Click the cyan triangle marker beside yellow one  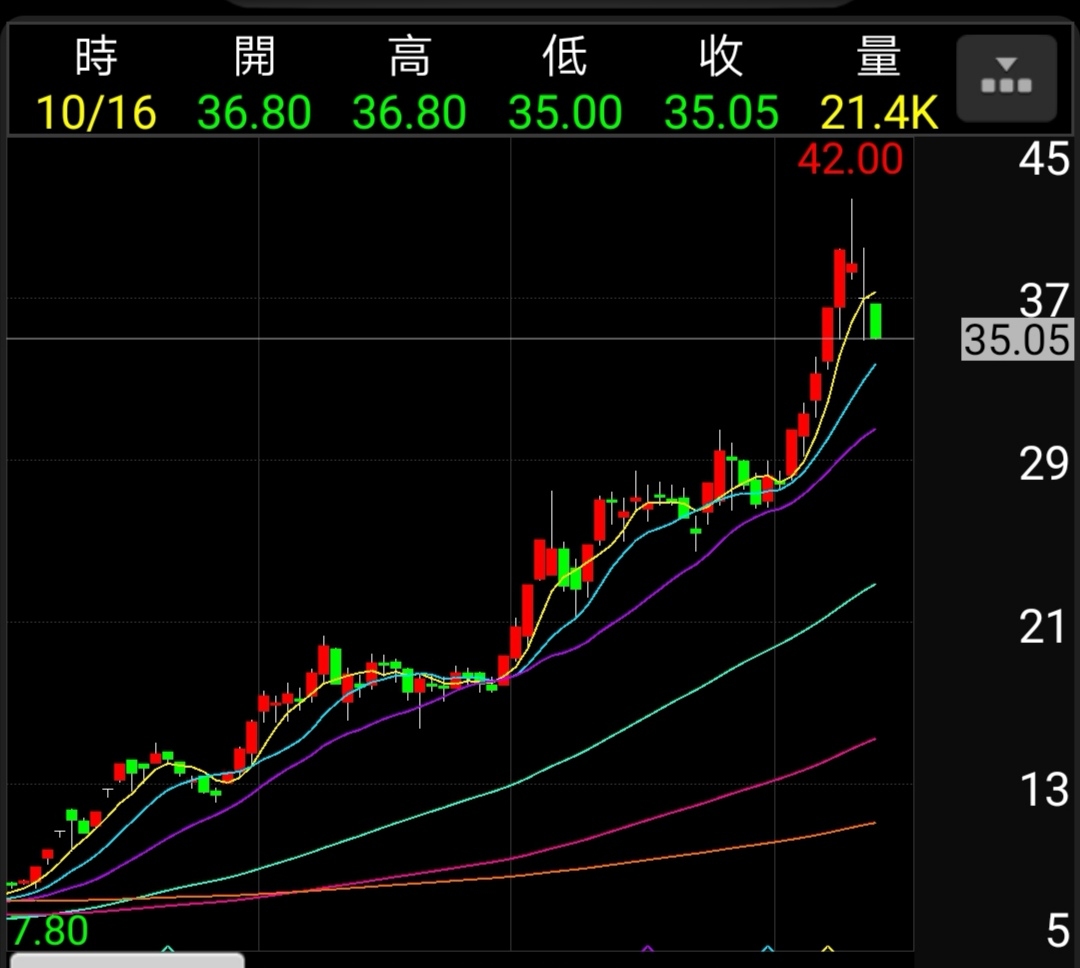(x=768, y=947)
